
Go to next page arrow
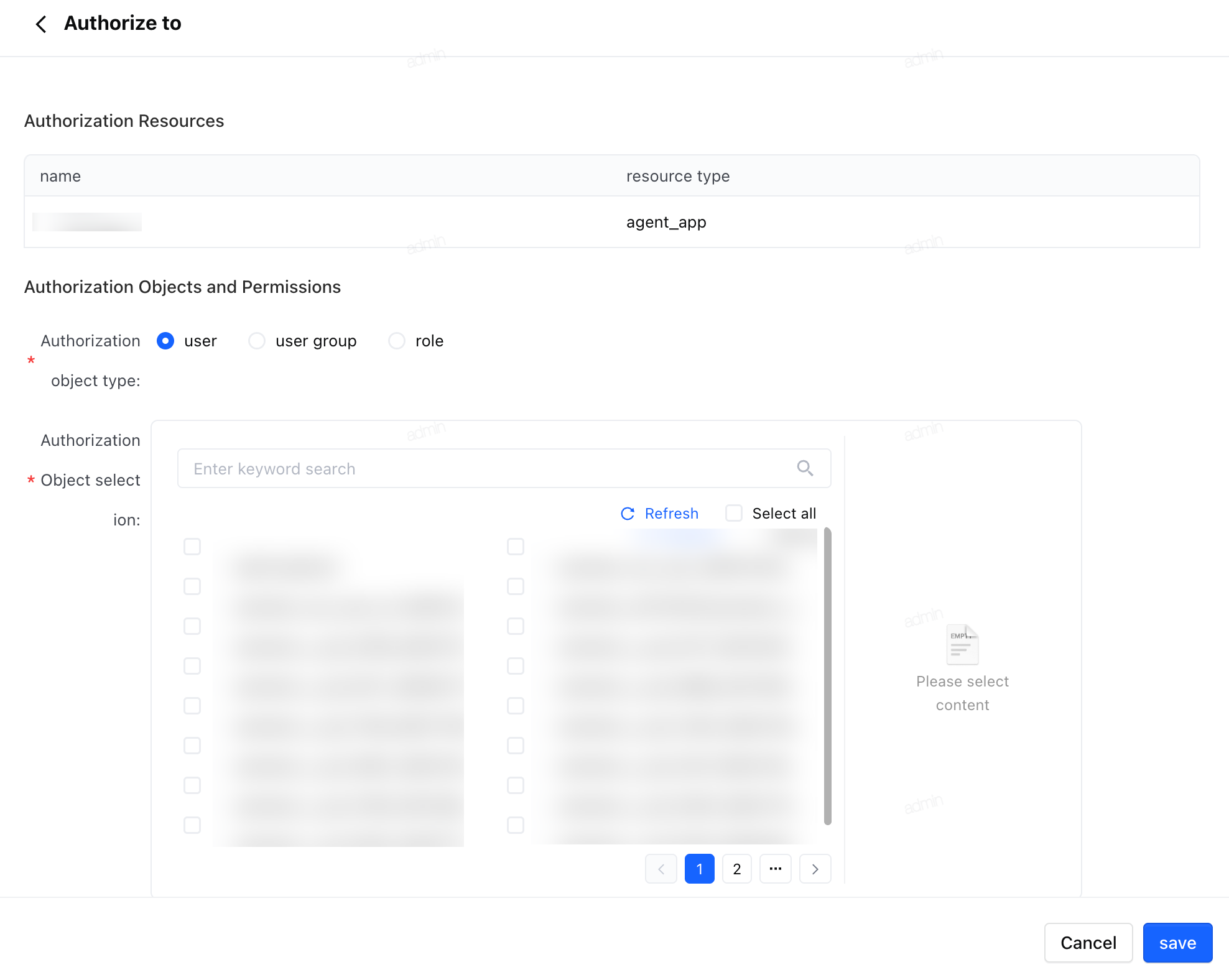point(815,869)
